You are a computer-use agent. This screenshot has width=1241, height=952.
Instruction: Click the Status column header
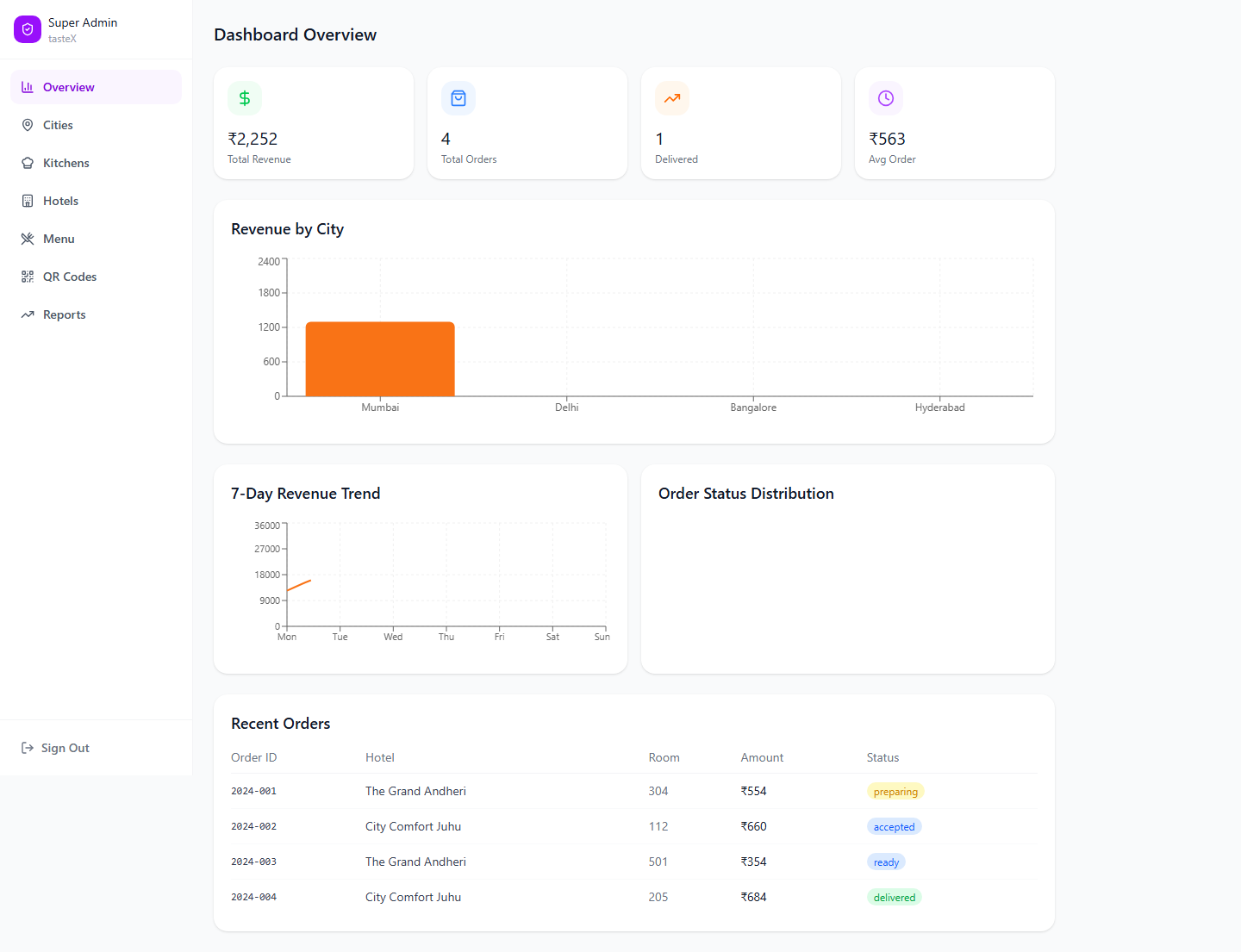click(883, 758)
